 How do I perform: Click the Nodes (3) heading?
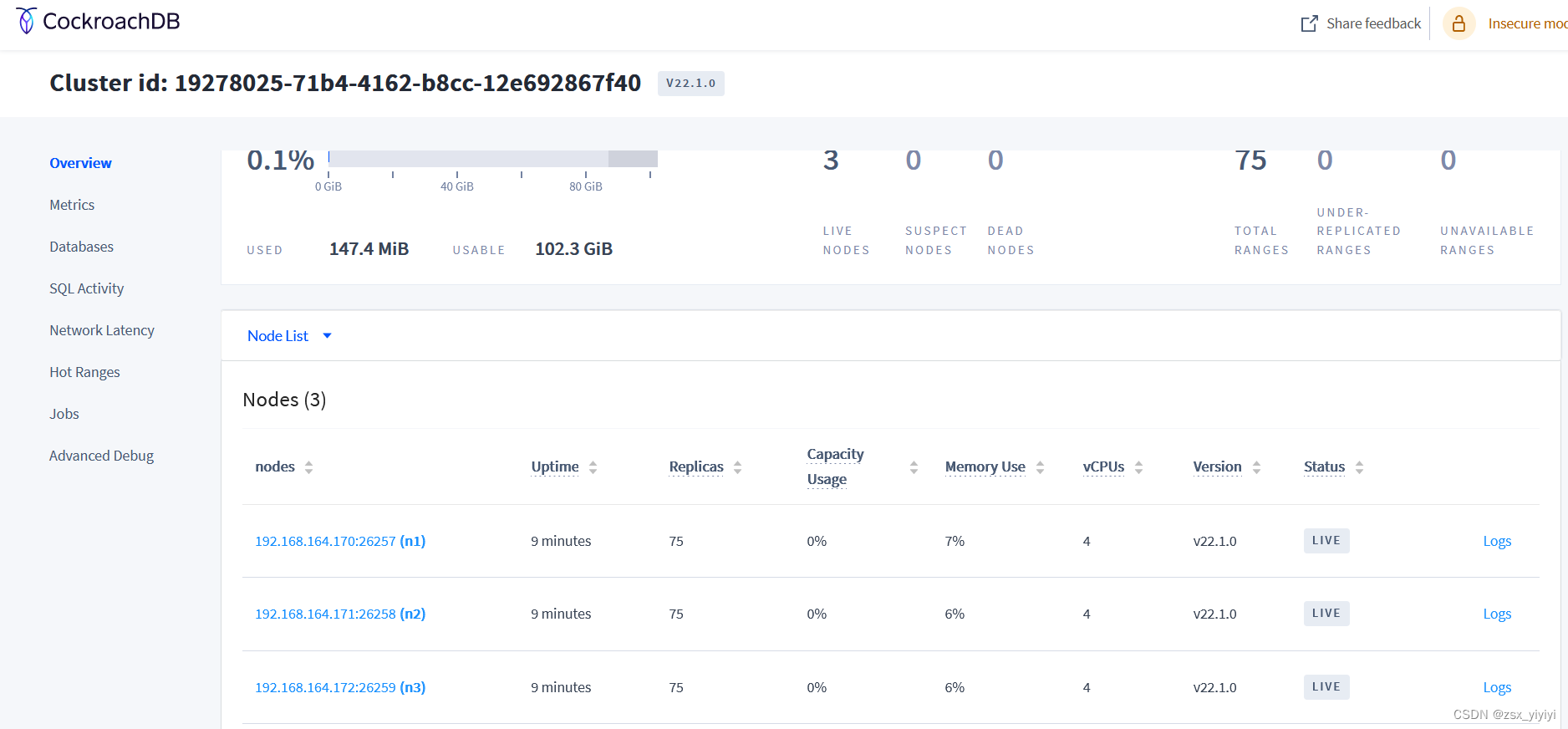coord(284,400)
